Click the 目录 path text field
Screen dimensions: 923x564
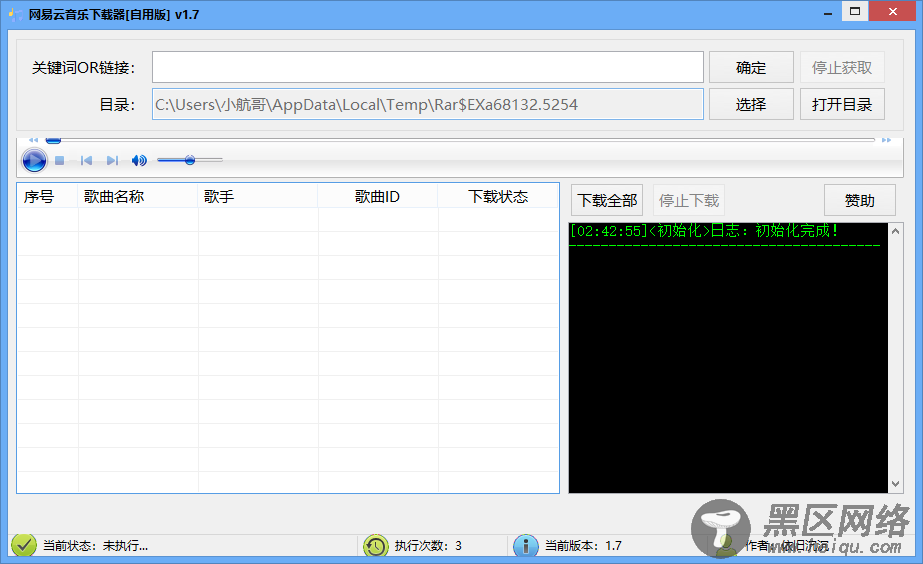coord(428,104)
